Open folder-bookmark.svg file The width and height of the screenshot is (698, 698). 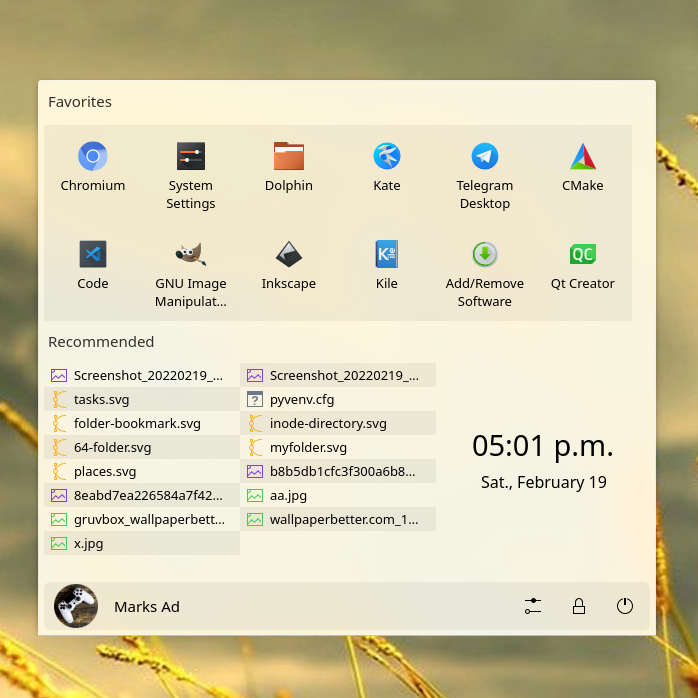142,423
